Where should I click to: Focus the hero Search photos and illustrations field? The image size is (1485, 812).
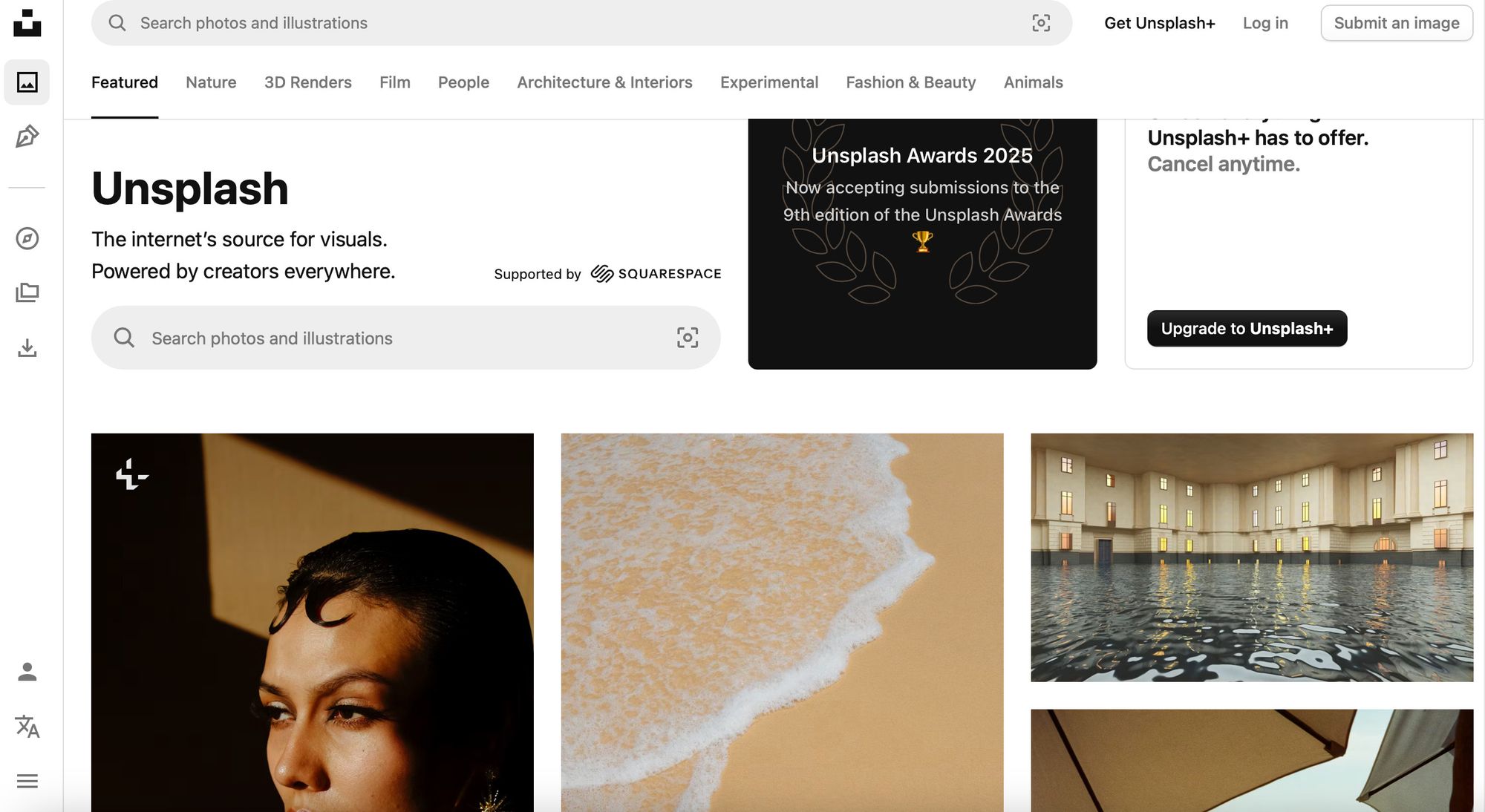coord(406,338)
